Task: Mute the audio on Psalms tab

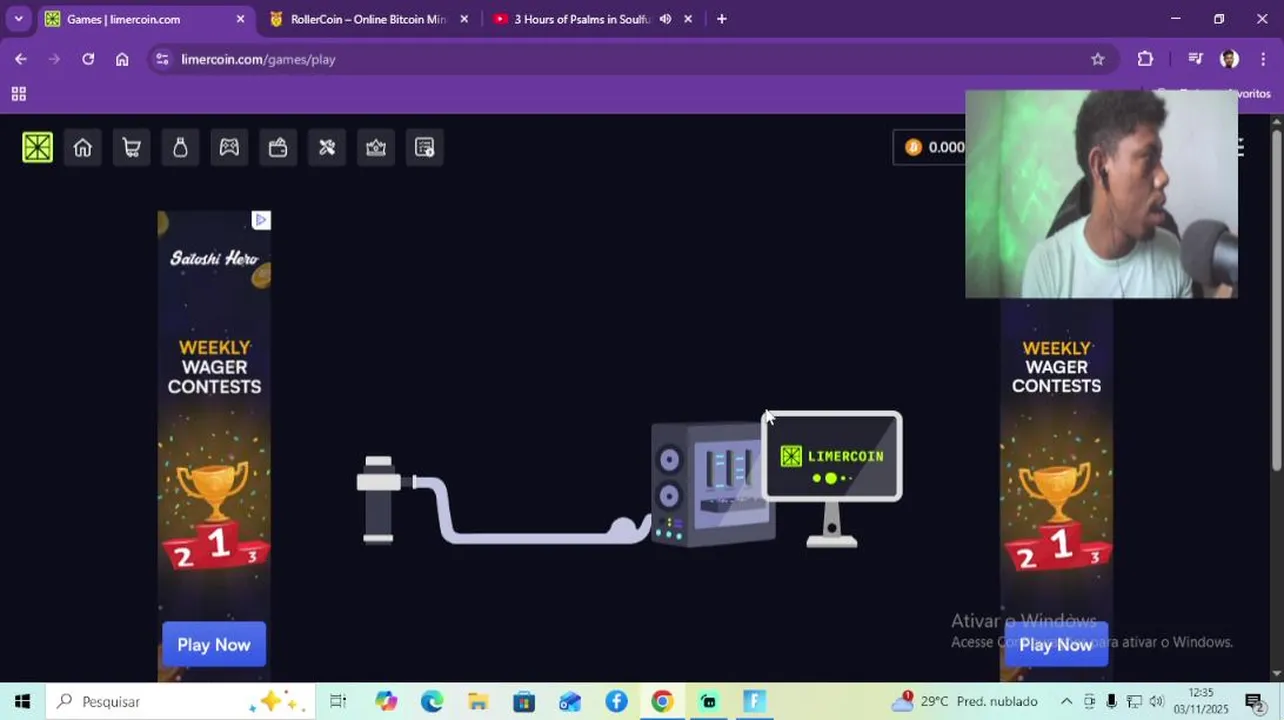Action: [x=665, y=19]
